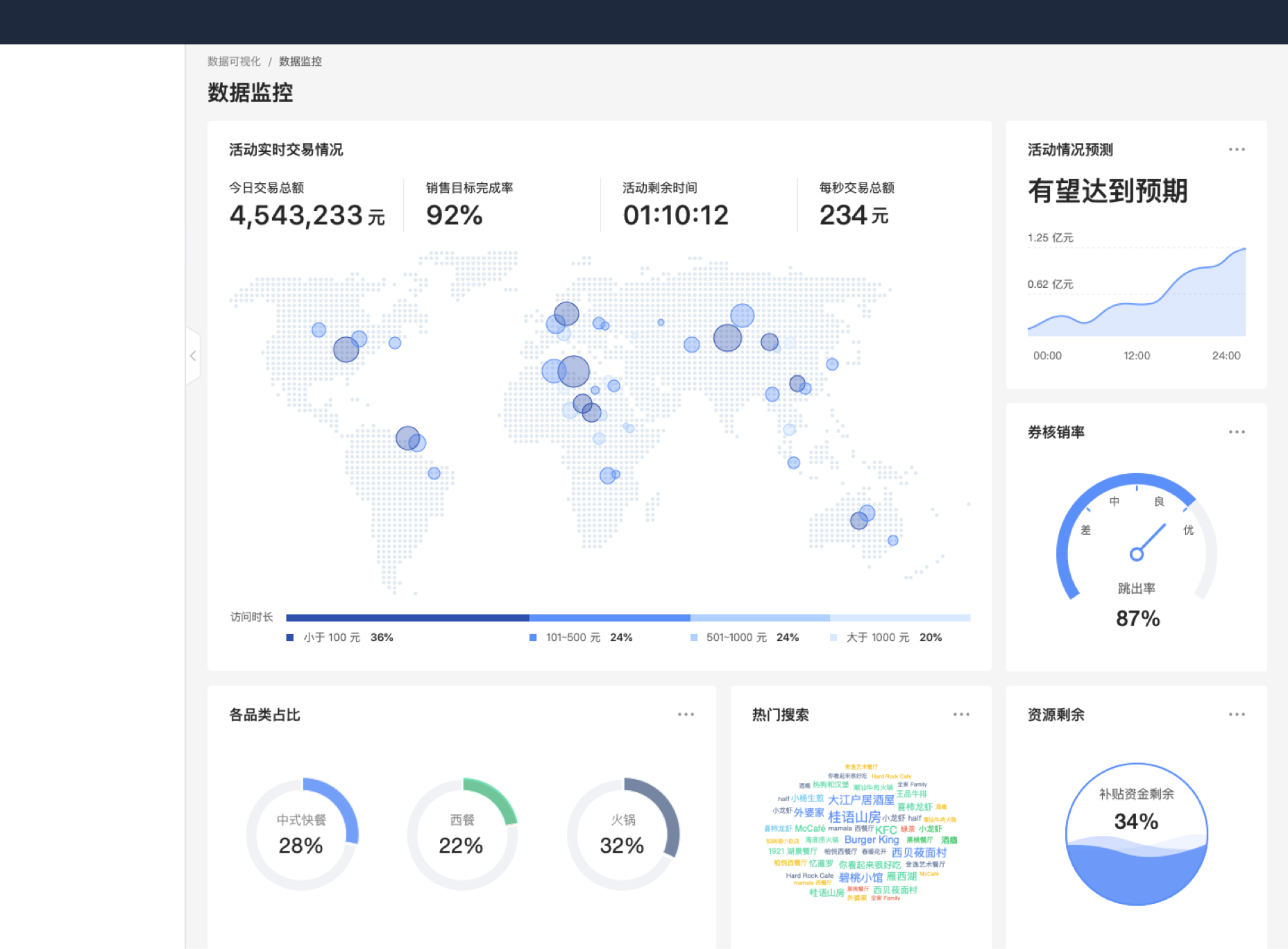Collapse the sidebar with the arrow handle
Screen dimensions: 1288x949
193,356
